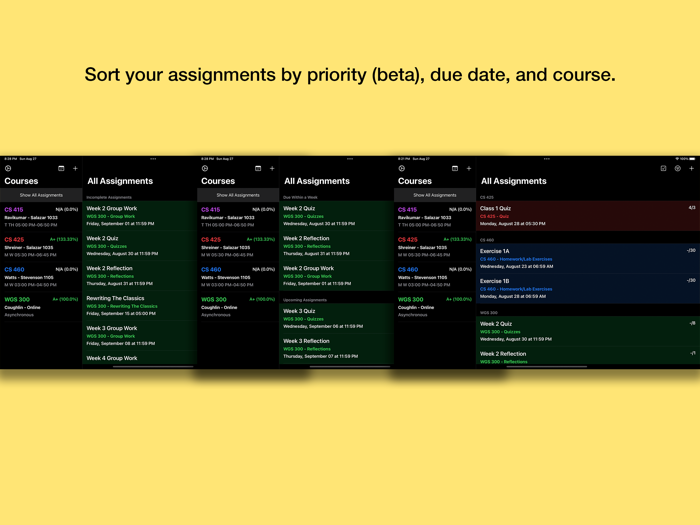Select the CS 460 course in the left screenshot
The height and width of the screenshot is (525, 700).
41,277
